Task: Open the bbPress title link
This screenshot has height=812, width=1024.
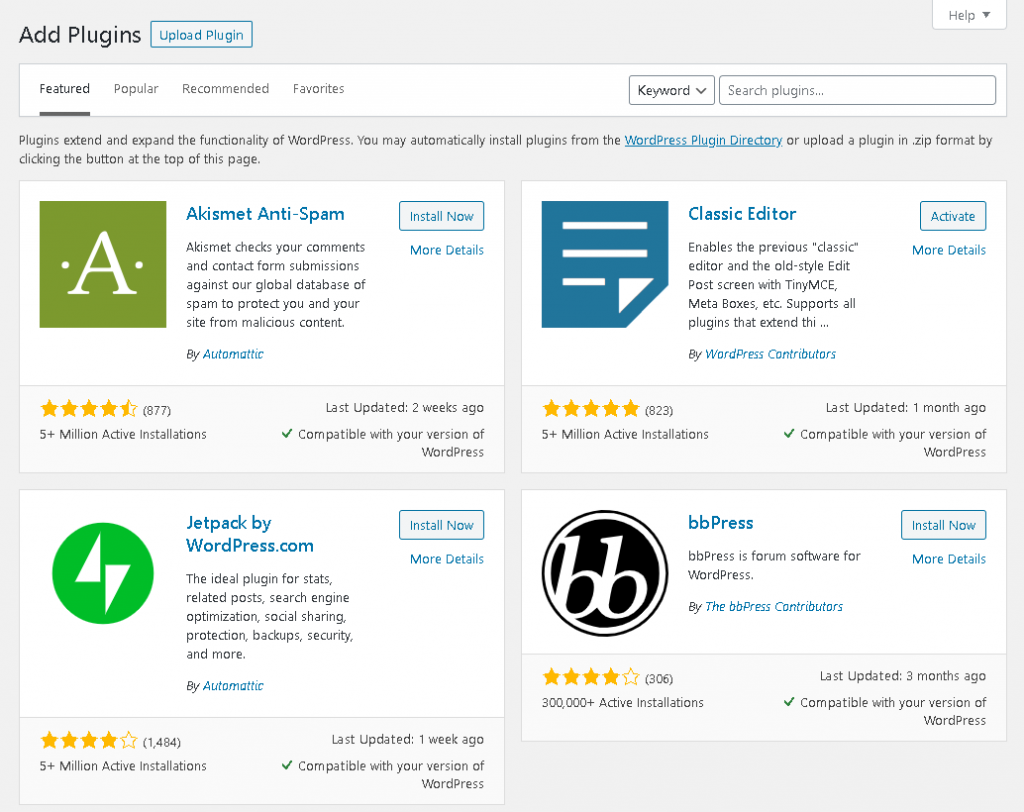Action: (x=721, y=523)
